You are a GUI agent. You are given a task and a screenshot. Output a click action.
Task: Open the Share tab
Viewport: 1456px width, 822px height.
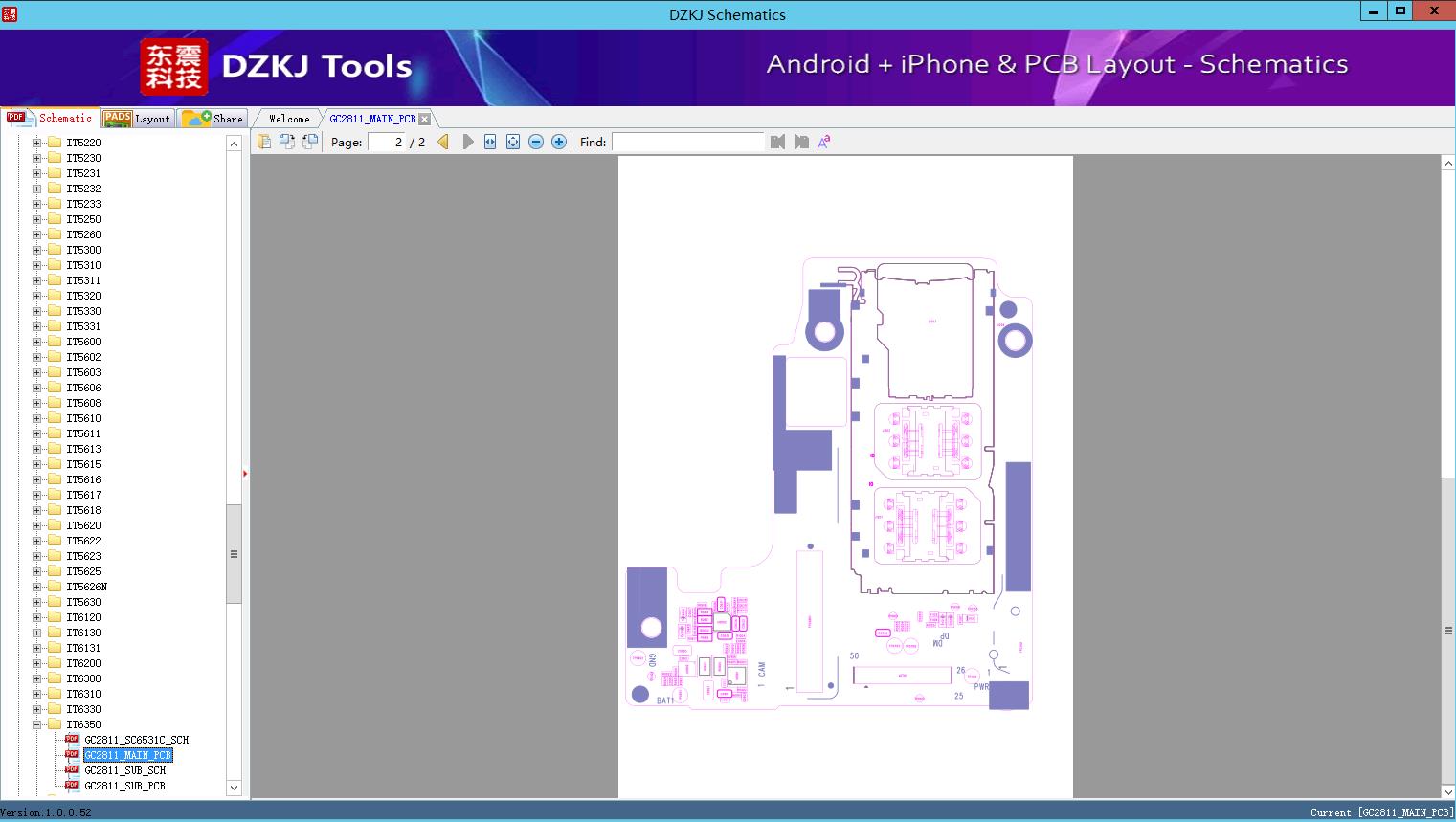(213, 118)
